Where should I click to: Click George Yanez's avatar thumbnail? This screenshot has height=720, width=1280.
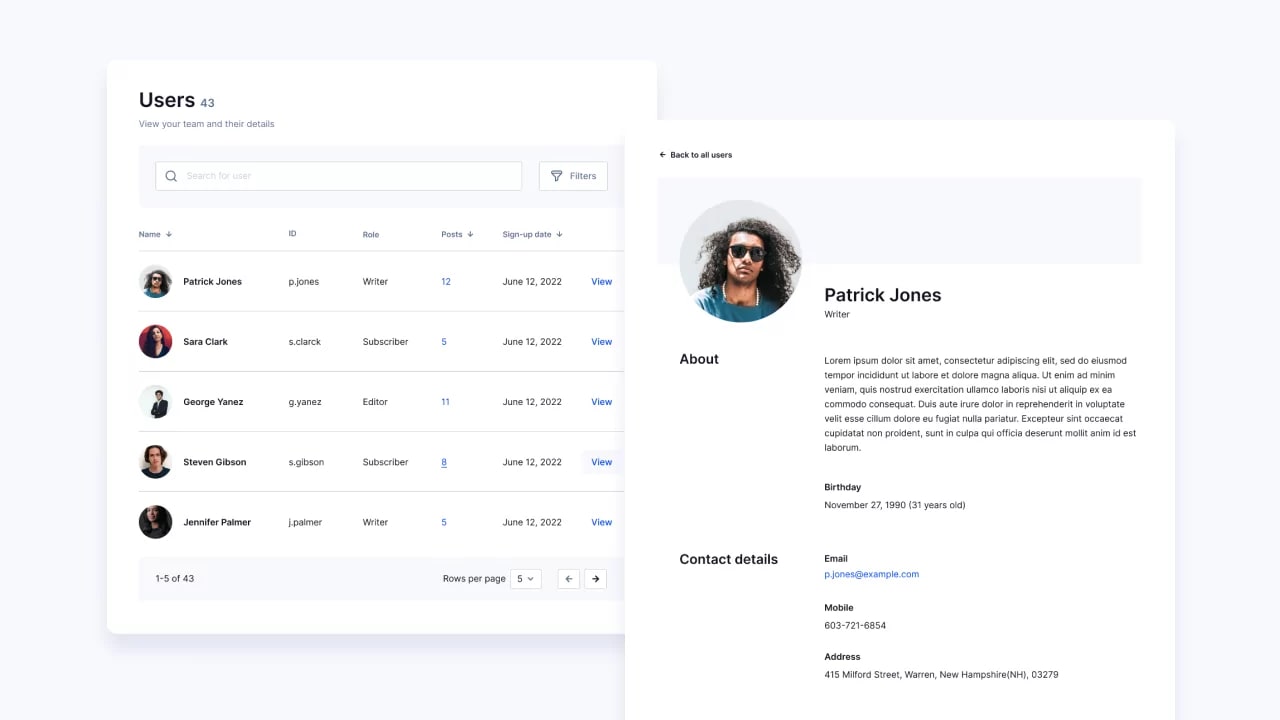tap(155, 402)
